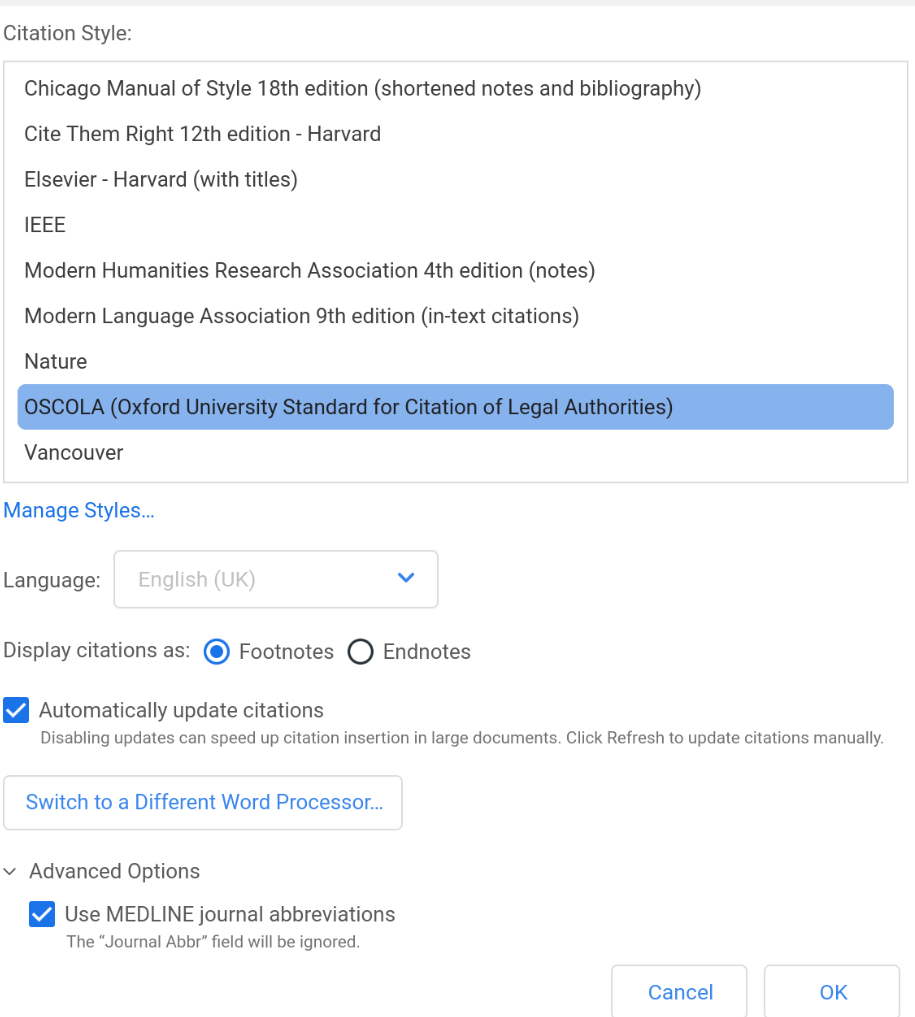The image size is (915, 1017).
Task: Pick the Vancouver citation style
Action: coord(455,452)
